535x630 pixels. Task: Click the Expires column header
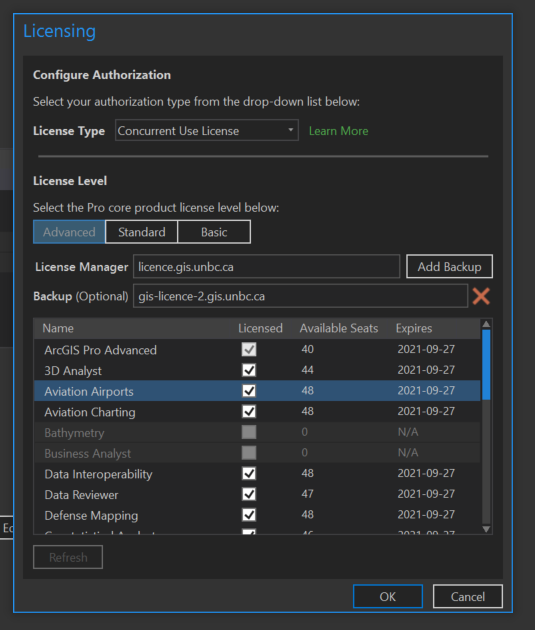tap(414, 328)
